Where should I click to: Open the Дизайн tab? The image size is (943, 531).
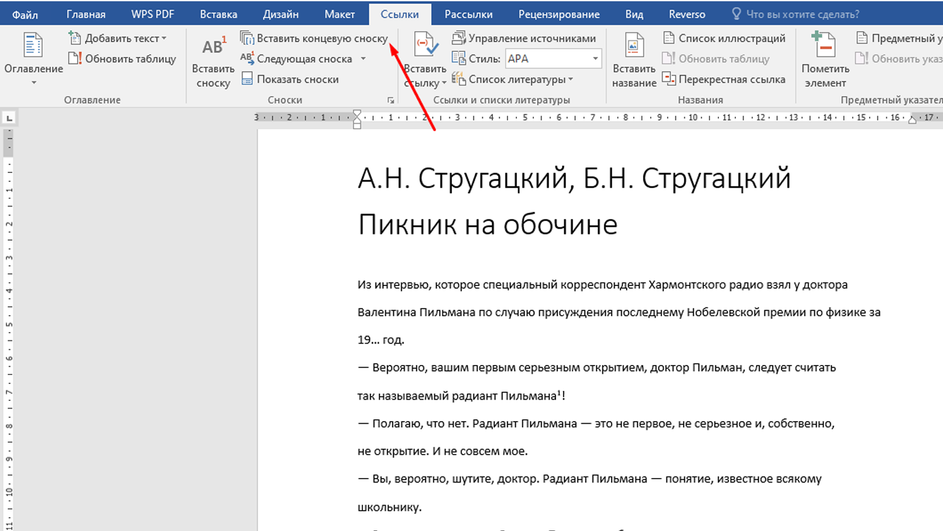coord(280,14)
